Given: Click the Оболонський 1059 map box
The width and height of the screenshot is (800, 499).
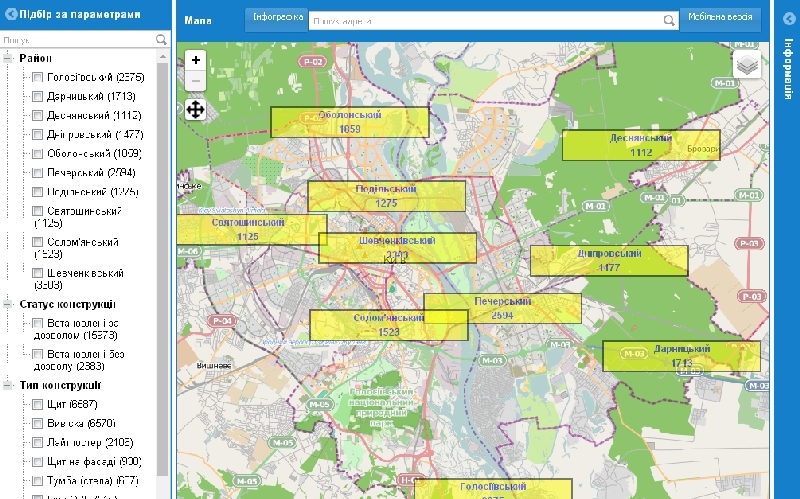Looking at the screenshot, I should (x=350, y=122).
